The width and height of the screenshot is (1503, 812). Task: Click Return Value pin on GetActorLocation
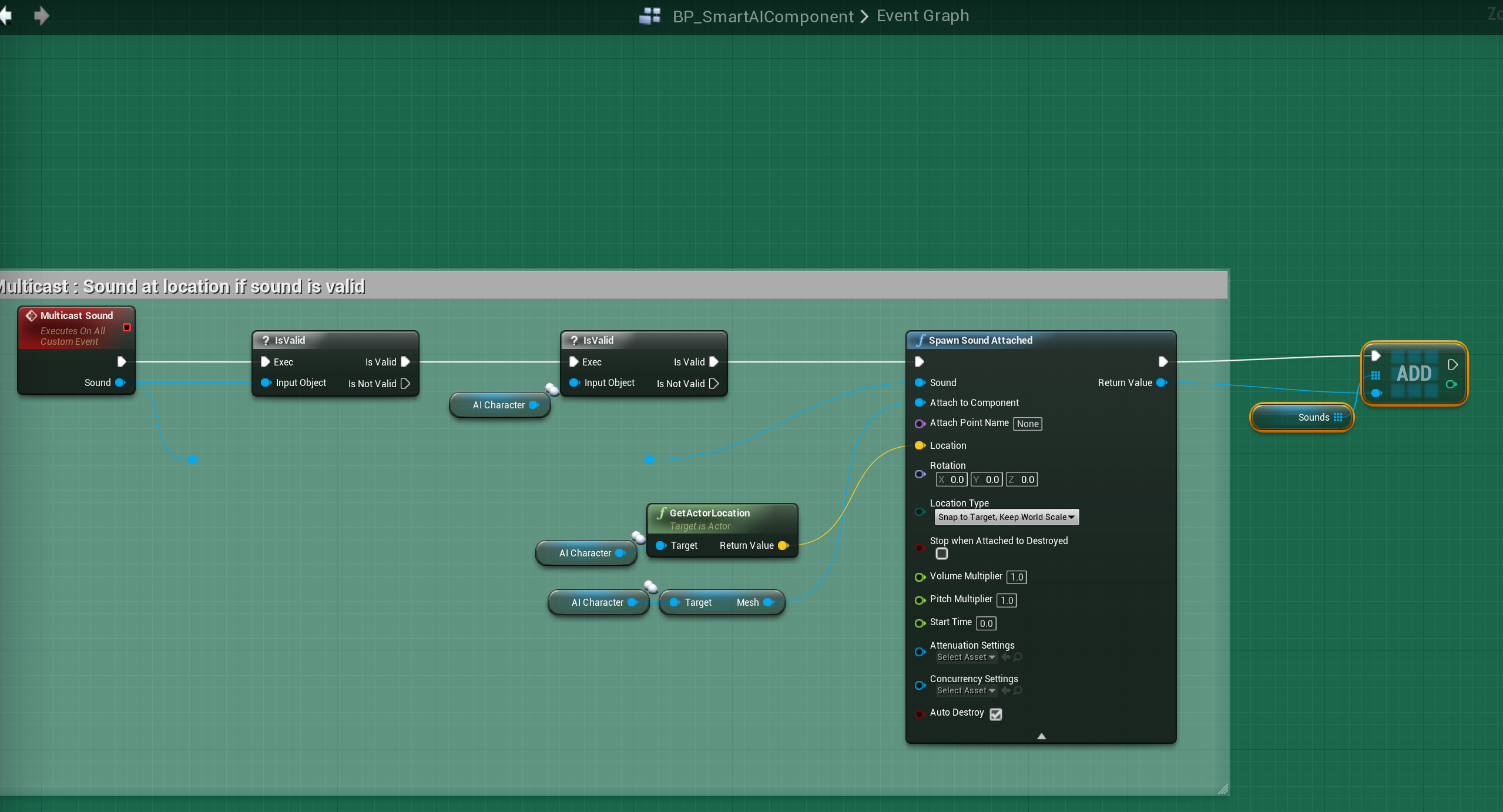pos(783,545)
